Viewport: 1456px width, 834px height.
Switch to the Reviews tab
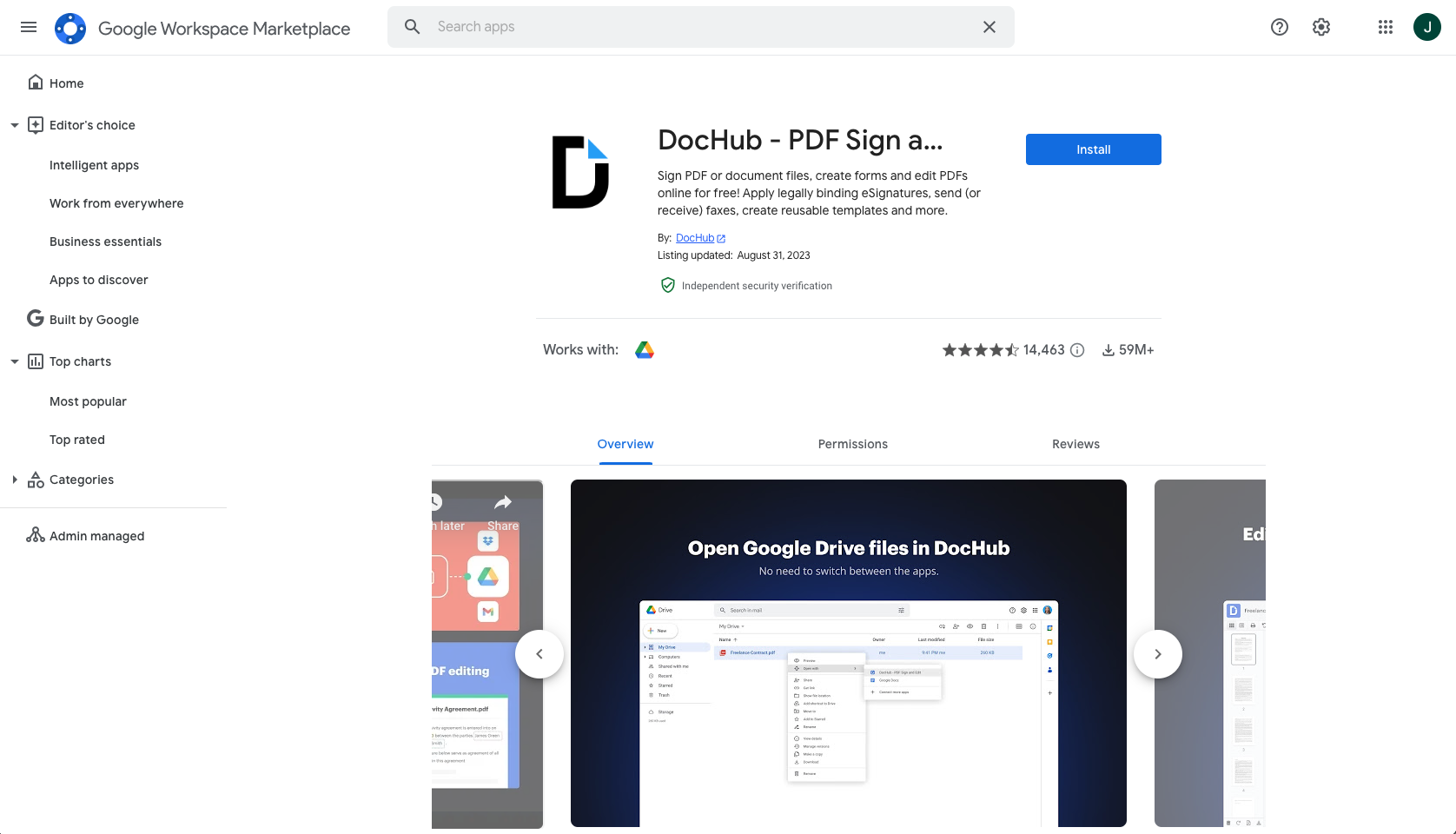click(1075, 444)
